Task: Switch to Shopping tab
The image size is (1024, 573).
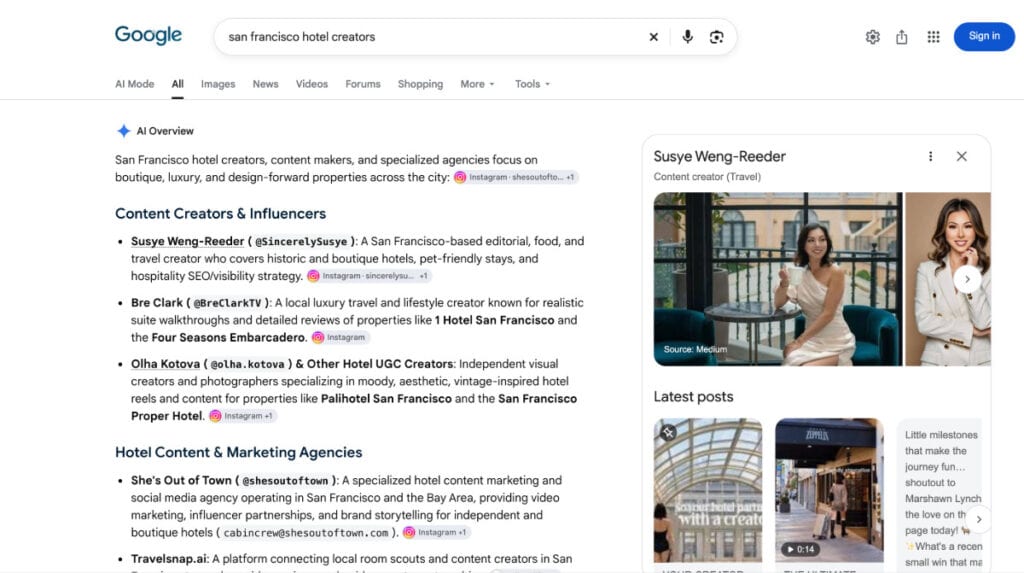Action: [420, 84]
